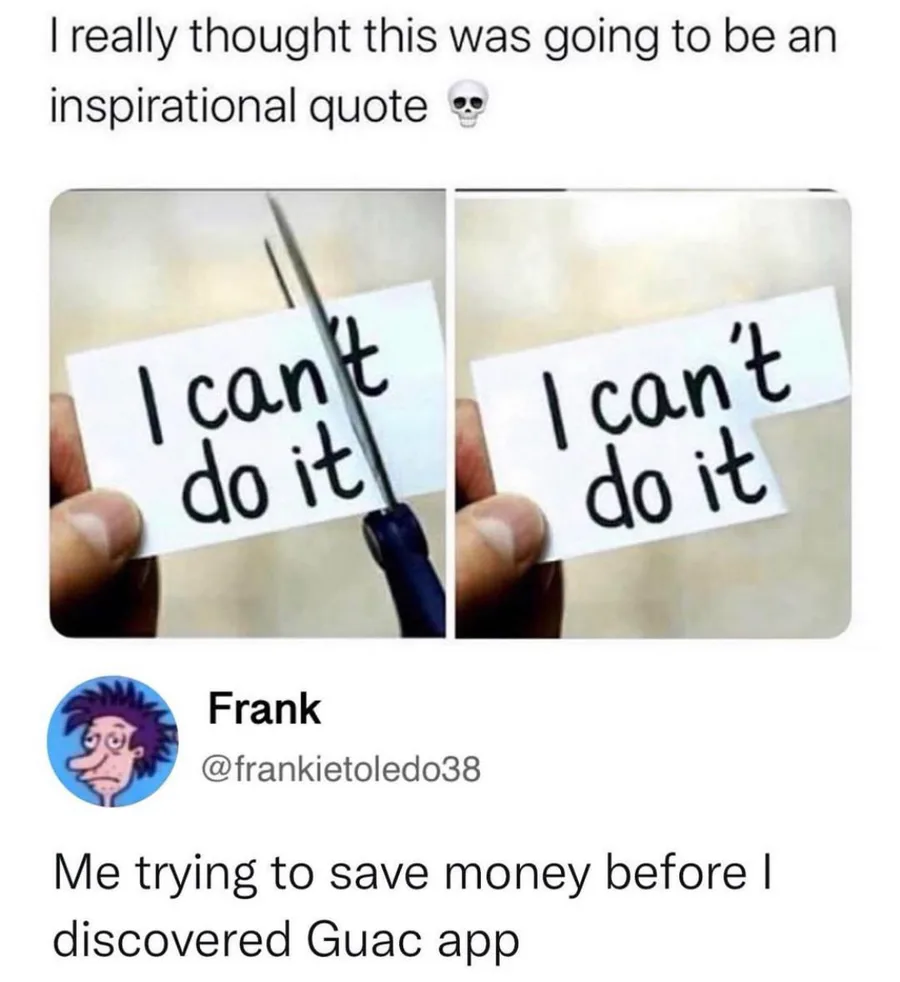The height and width of the screenshot is (982, 900).
Task: Click the 'I really thought this' caption
Action: (x=443, y=71)
